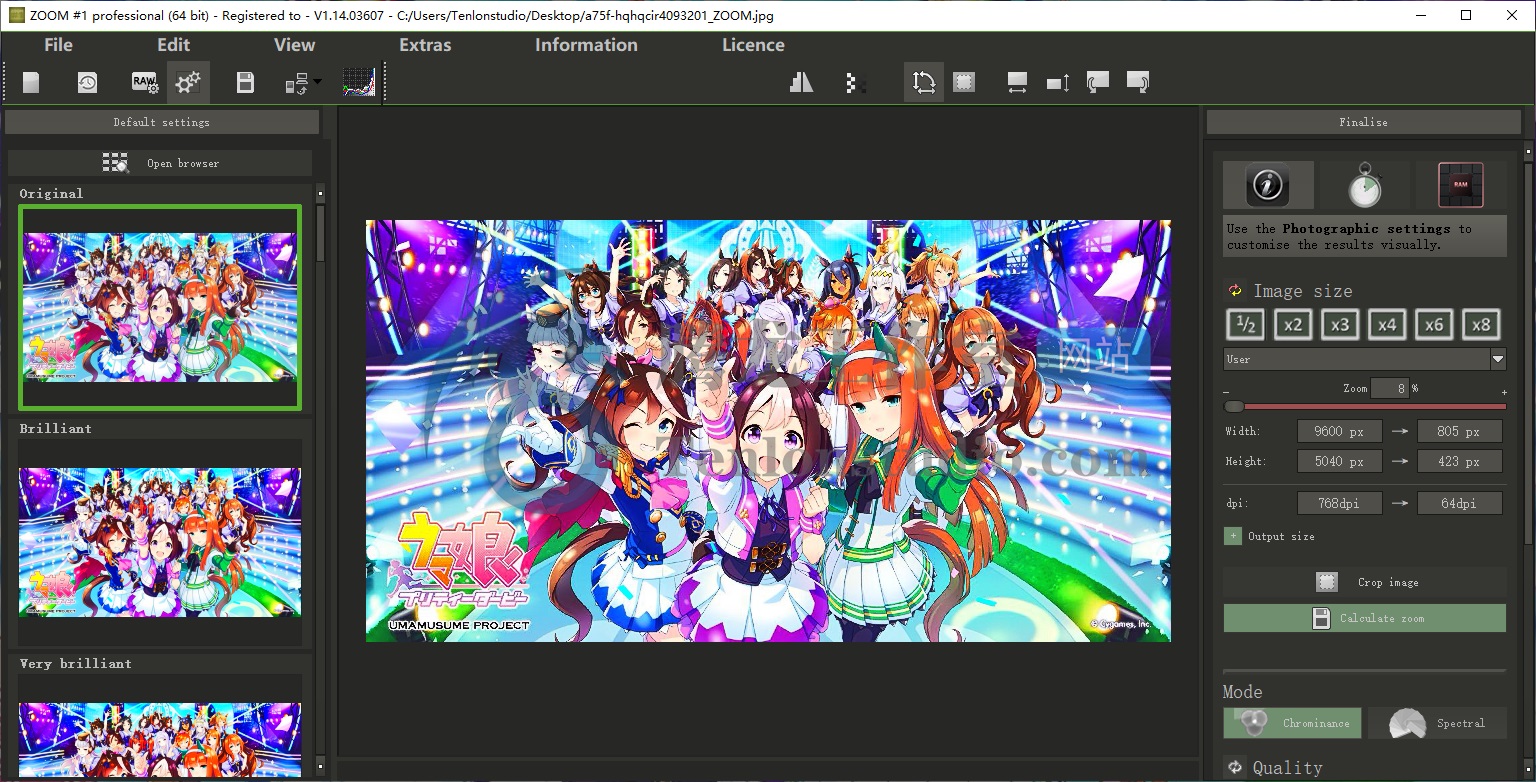Rotate image right icon
Screen dimensions: 1536x782
click(x=1138, y=81)
